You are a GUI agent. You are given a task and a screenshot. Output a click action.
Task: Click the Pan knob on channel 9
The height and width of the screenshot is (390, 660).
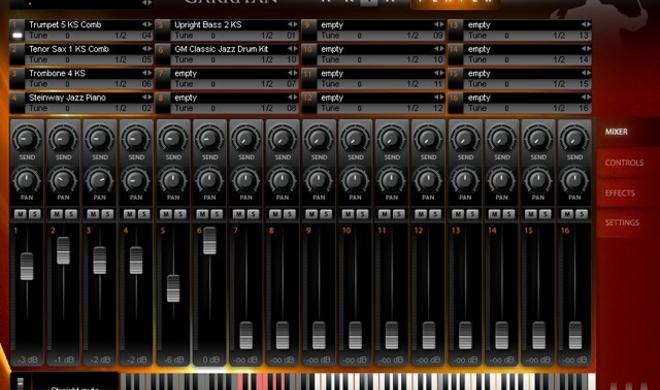319,180
